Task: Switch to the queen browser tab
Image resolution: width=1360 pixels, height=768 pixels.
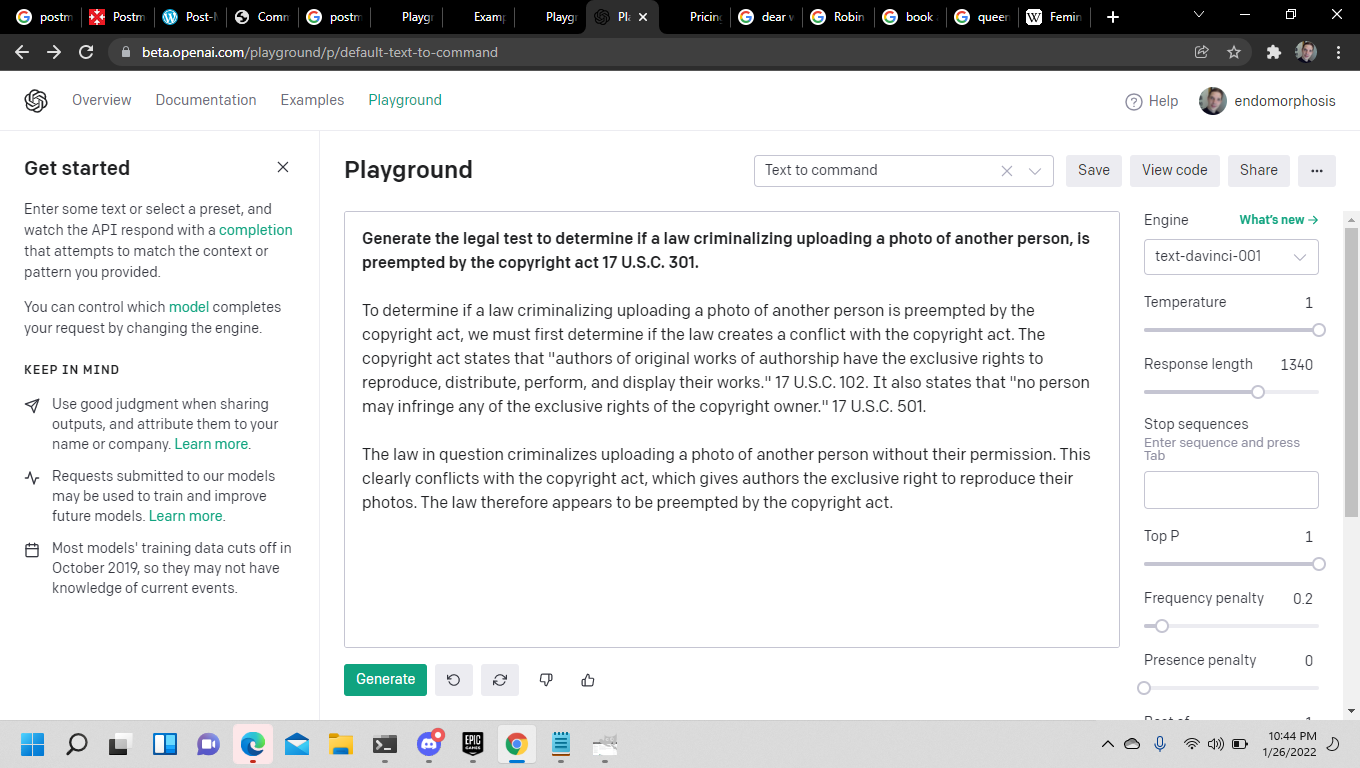Action: click(981, 17)
